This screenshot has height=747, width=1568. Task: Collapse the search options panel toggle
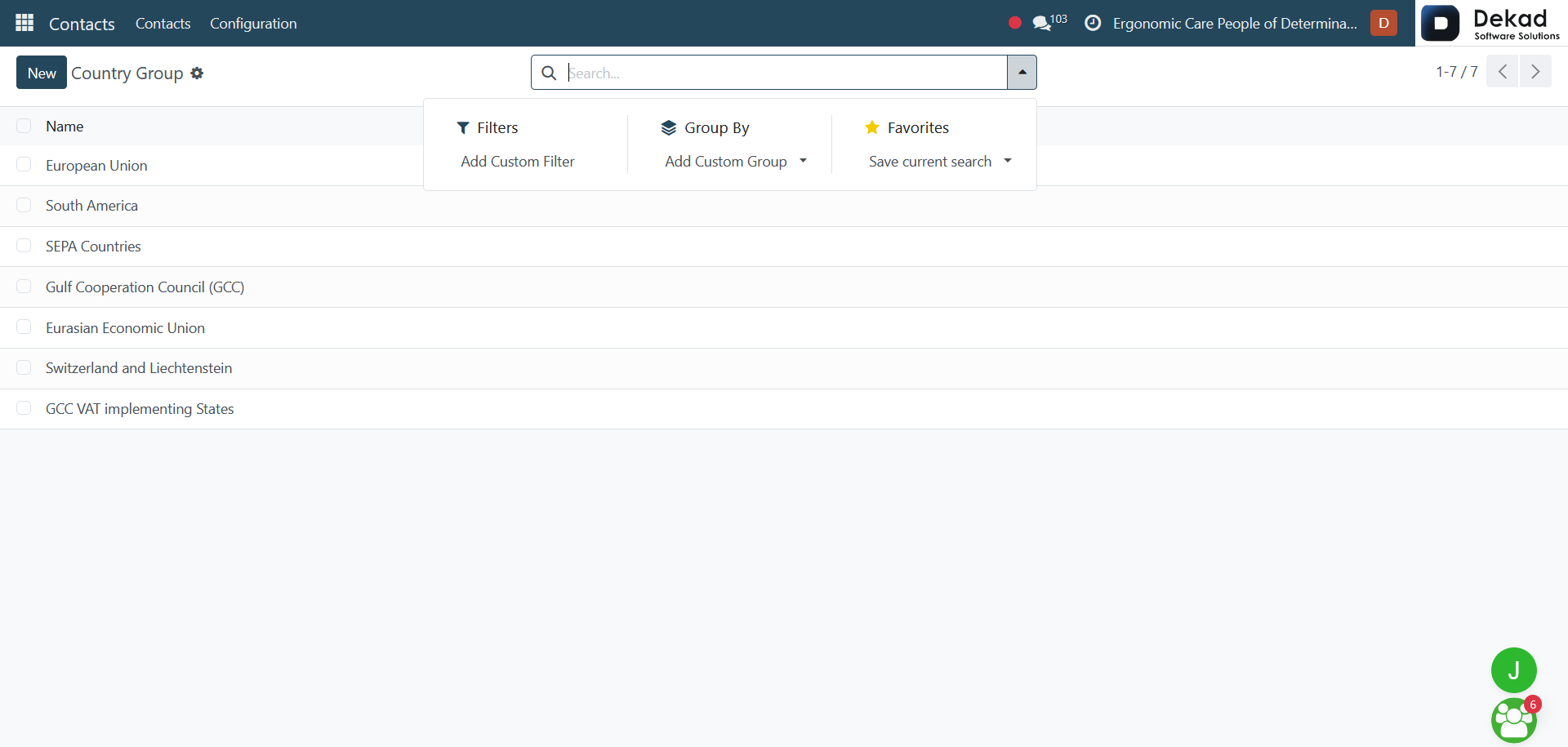[x=1022, y=72]
